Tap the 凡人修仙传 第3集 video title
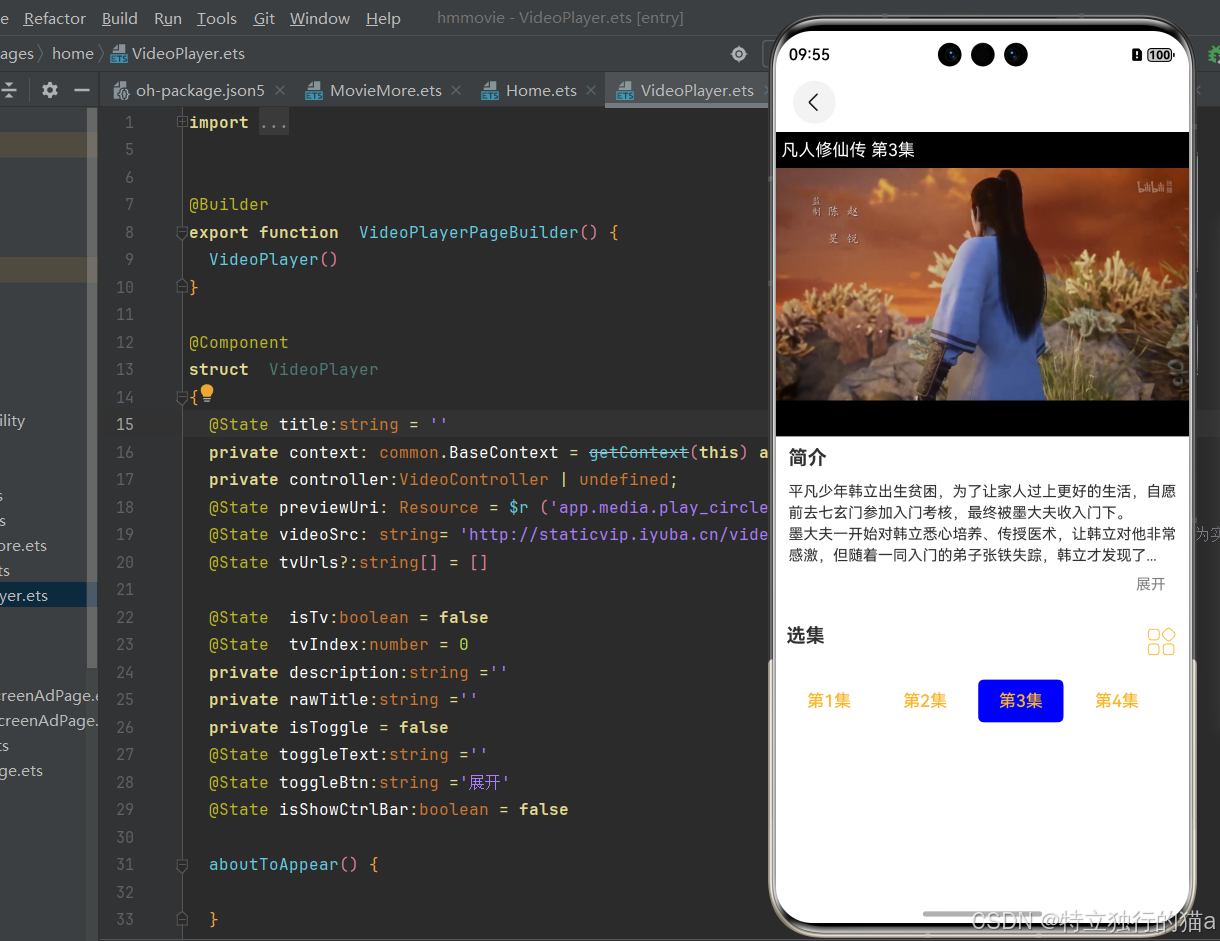Image resolution: width=1220 pixels, height=941 pixels. coord(848,150)
